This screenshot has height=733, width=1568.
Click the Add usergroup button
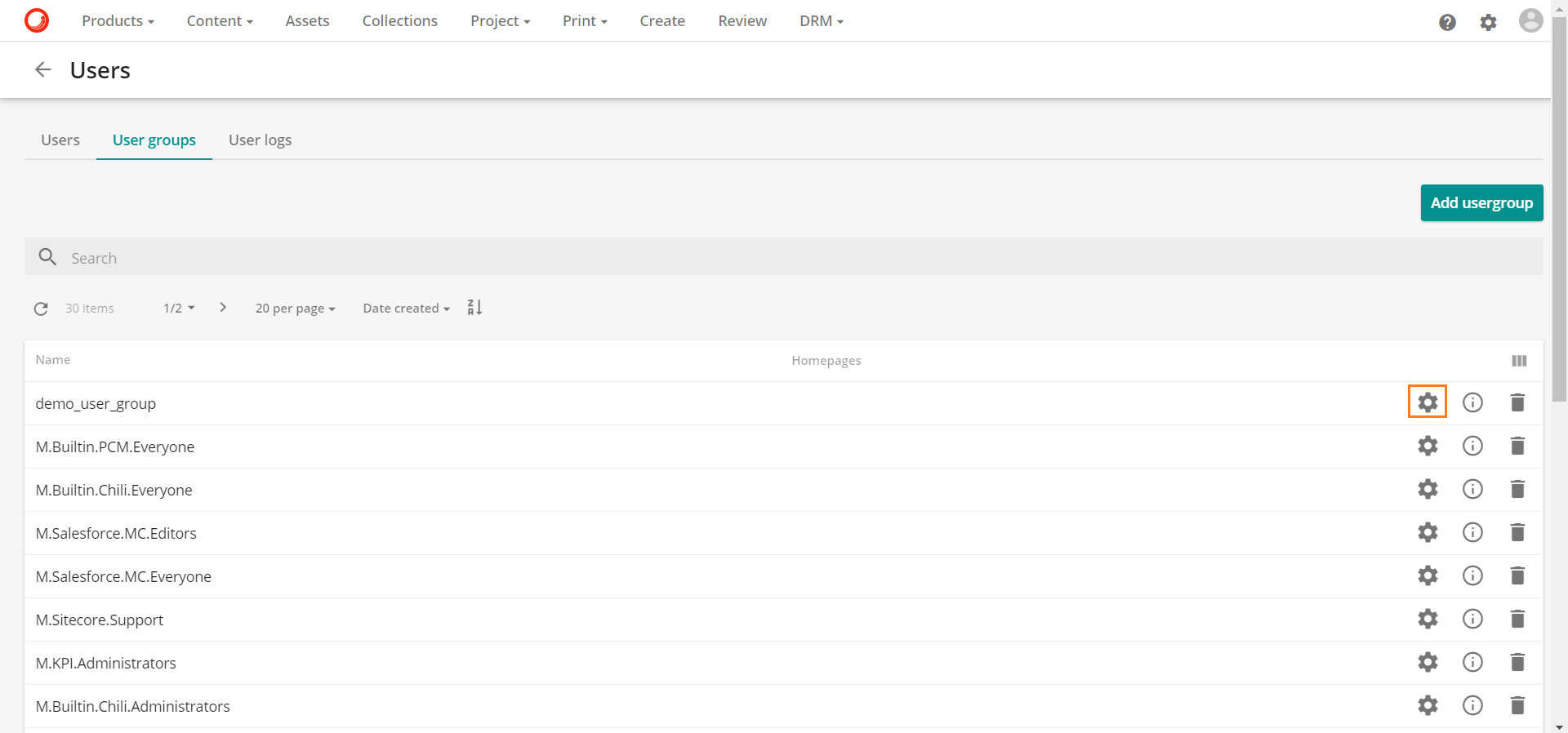(1481, 203)
